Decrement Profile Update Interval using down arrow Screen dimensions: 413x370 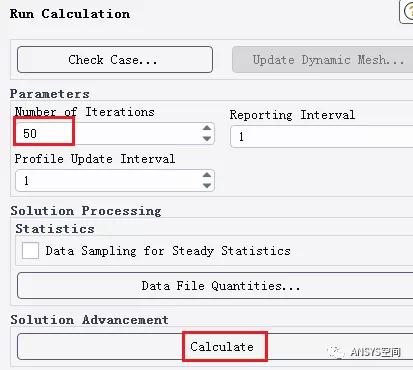pyautogui.click(x=207, y=185)
